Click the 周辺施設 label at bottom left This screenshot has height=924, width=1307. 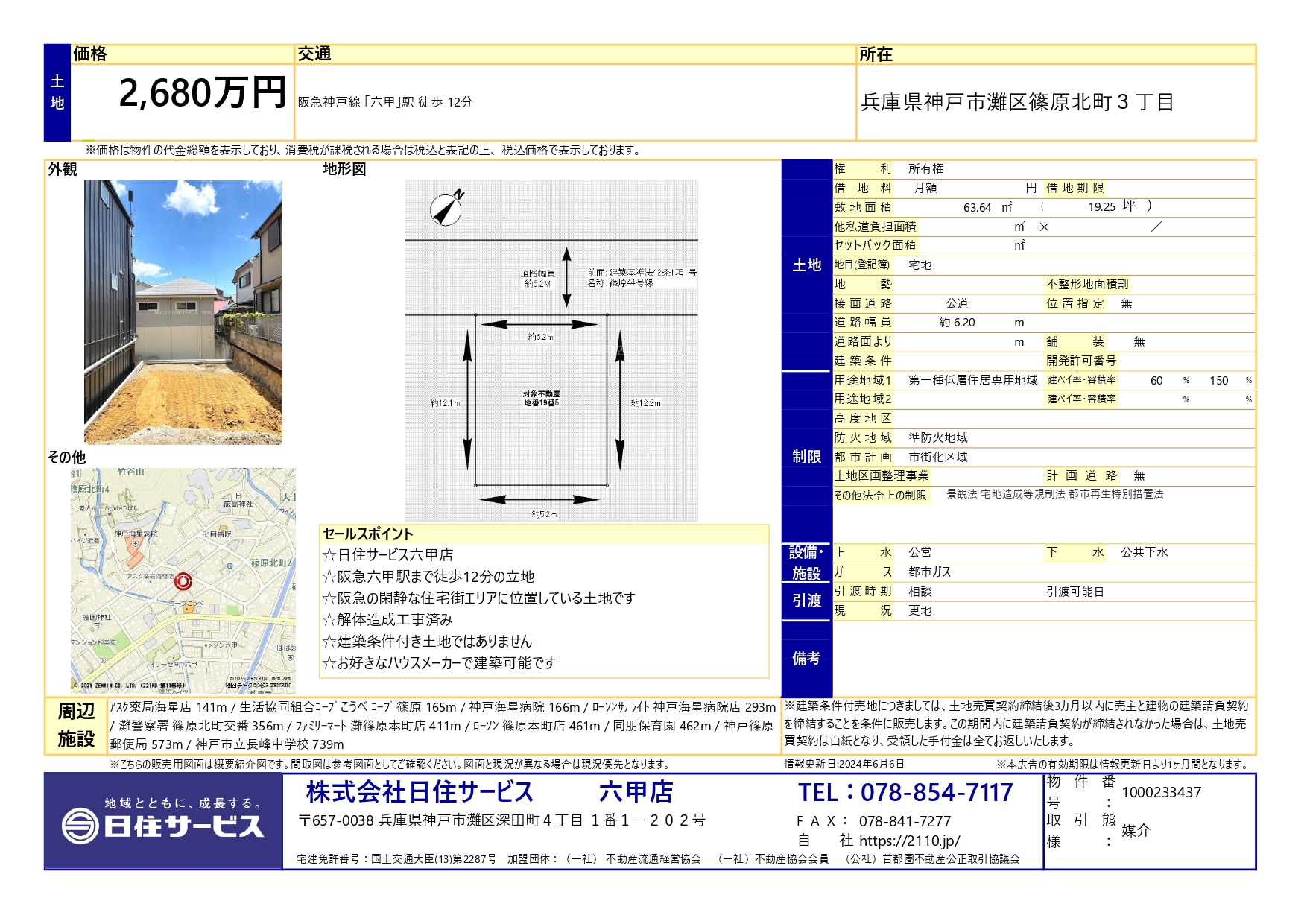click(76, 725)
